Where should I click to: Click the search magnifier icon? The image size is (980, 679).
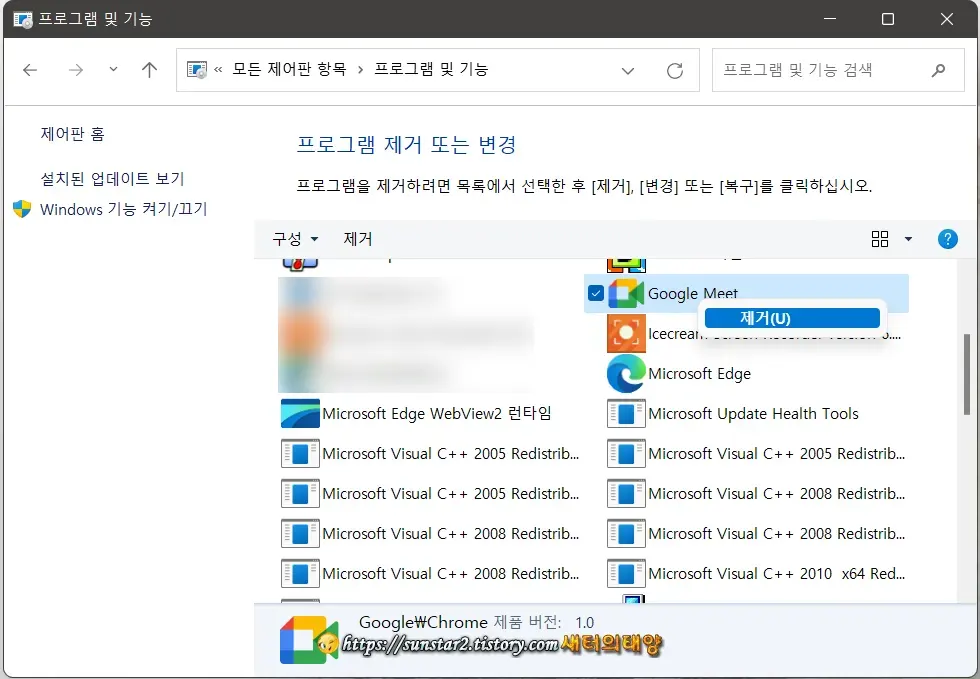(938, 71)
